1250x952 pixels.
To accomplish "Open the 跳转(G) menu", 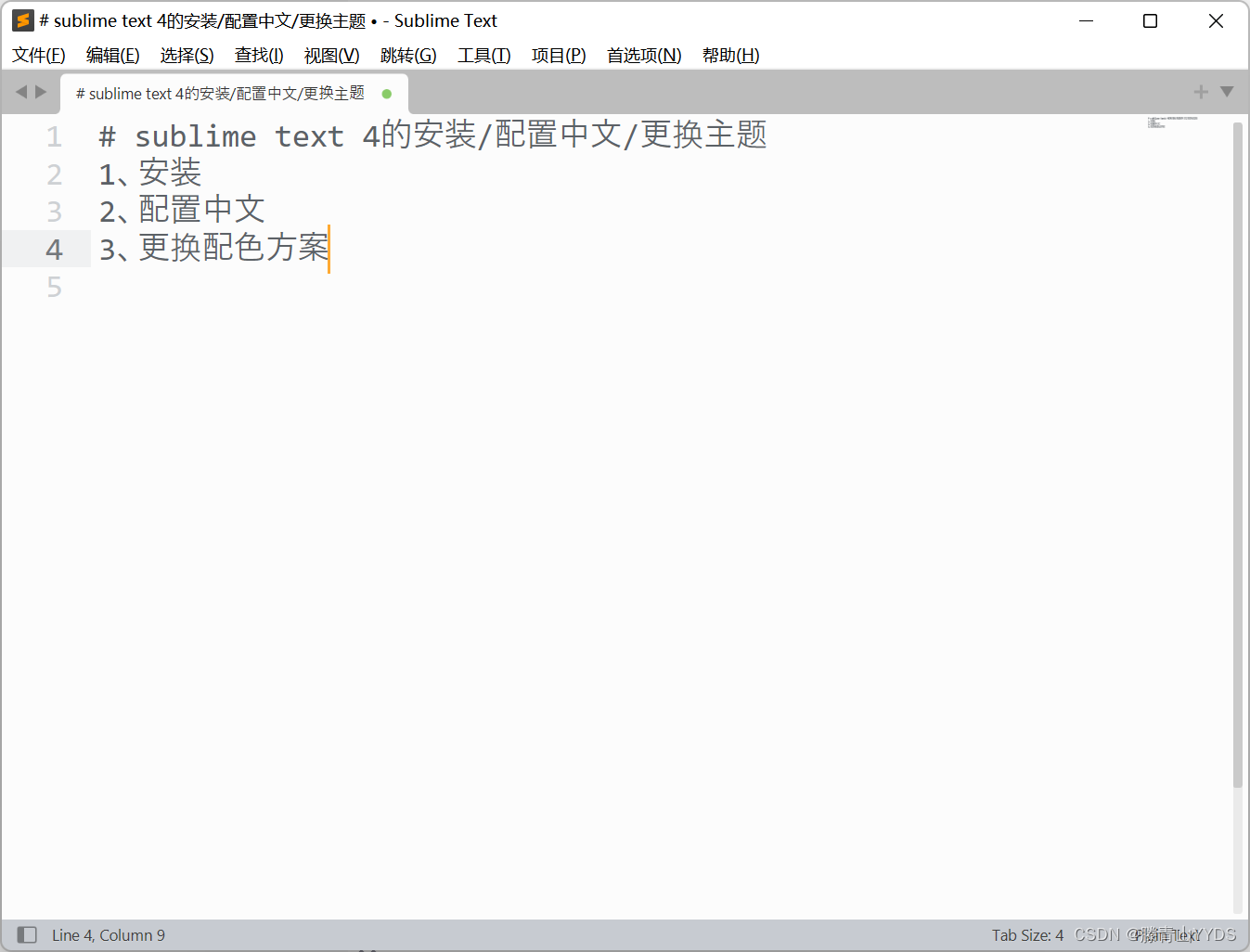I will pos(409,55).
